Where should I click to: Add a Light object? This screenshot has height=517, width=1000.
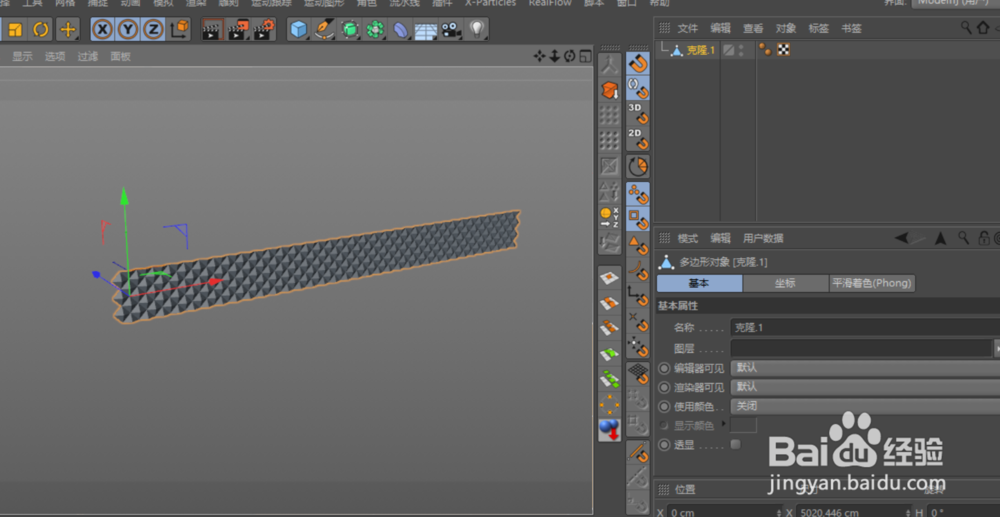coord(476,29)
